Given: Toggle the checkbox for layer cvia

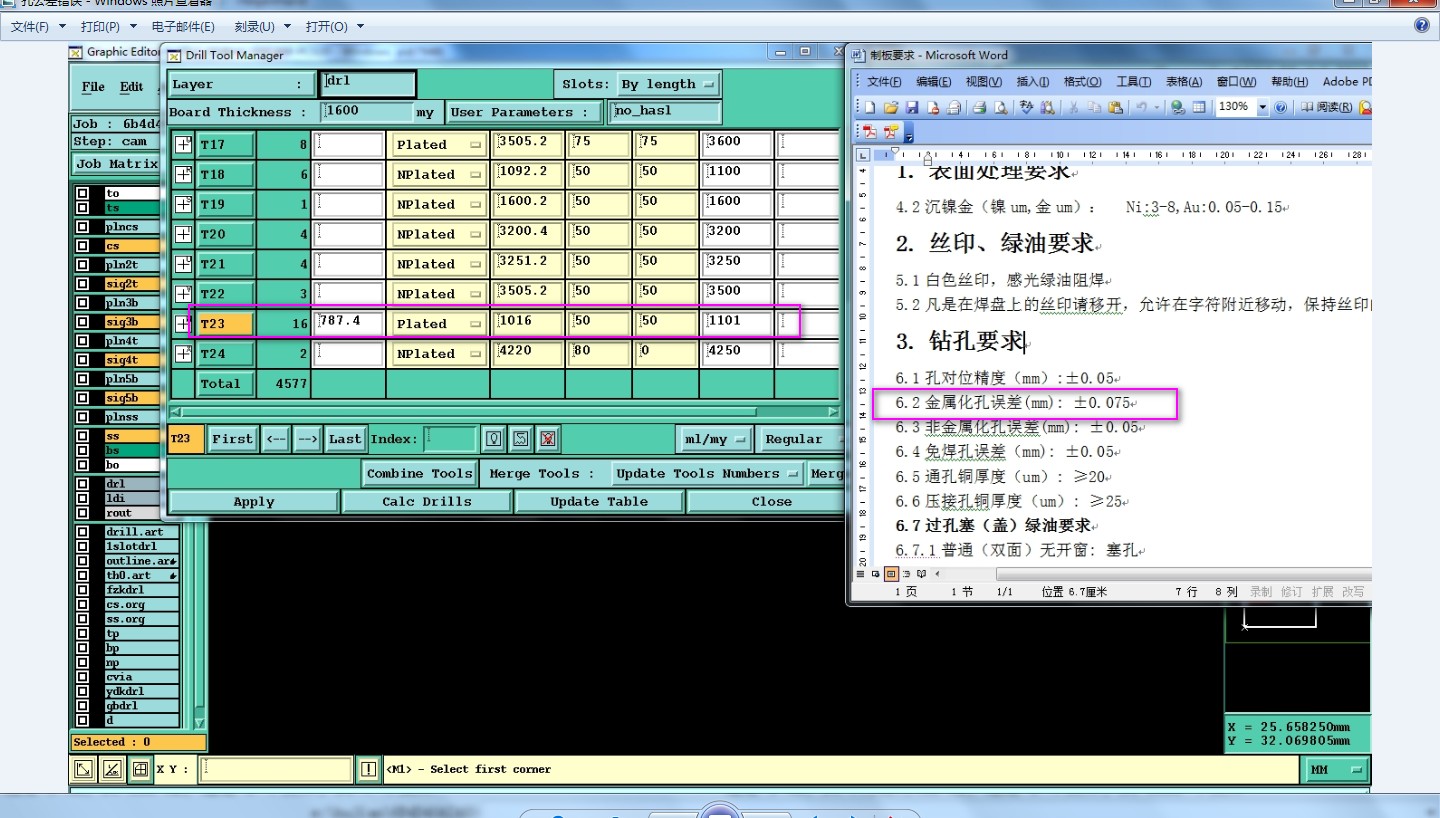Looking at the screenshot, I should point(82,677).
